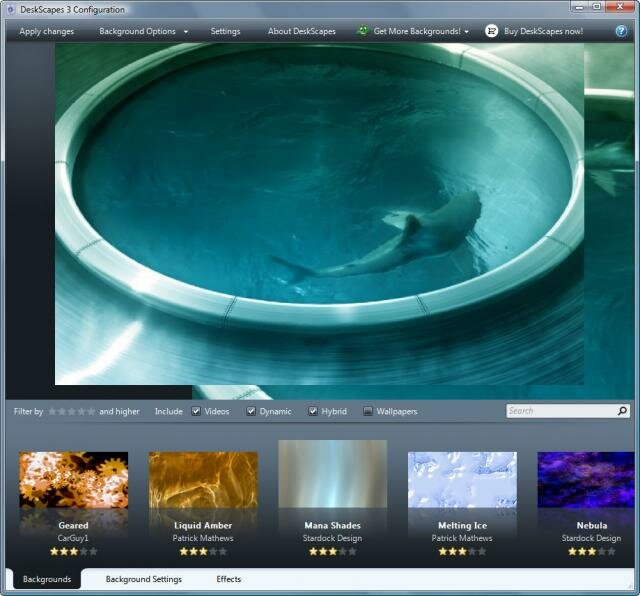640x596 pixels.
Task: Switch to the Background Settings tab
Action: (144, 579)
